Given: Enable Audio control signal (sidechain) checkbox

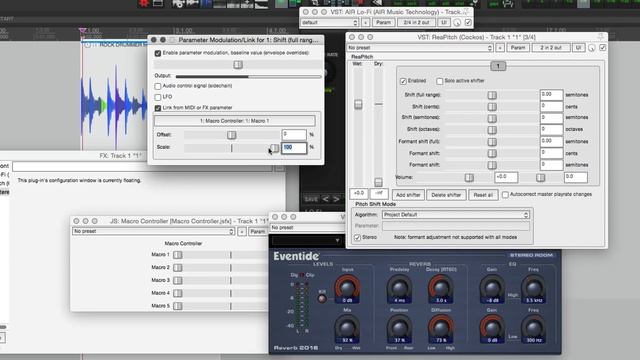Looking at the screenshot, I should [158, 86].
